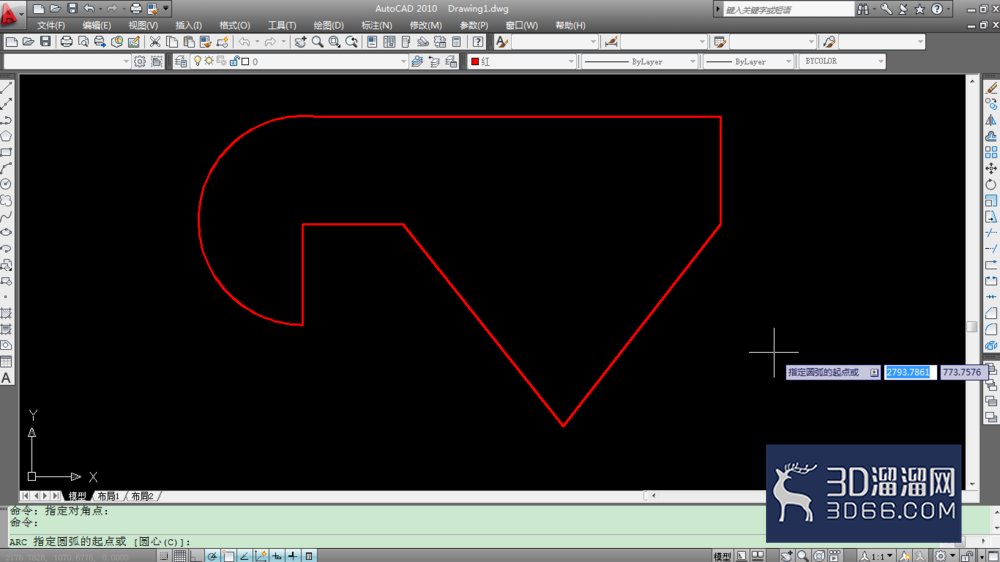
Task: Open the annotation scale 1:1 button
Action: point(876,556)
